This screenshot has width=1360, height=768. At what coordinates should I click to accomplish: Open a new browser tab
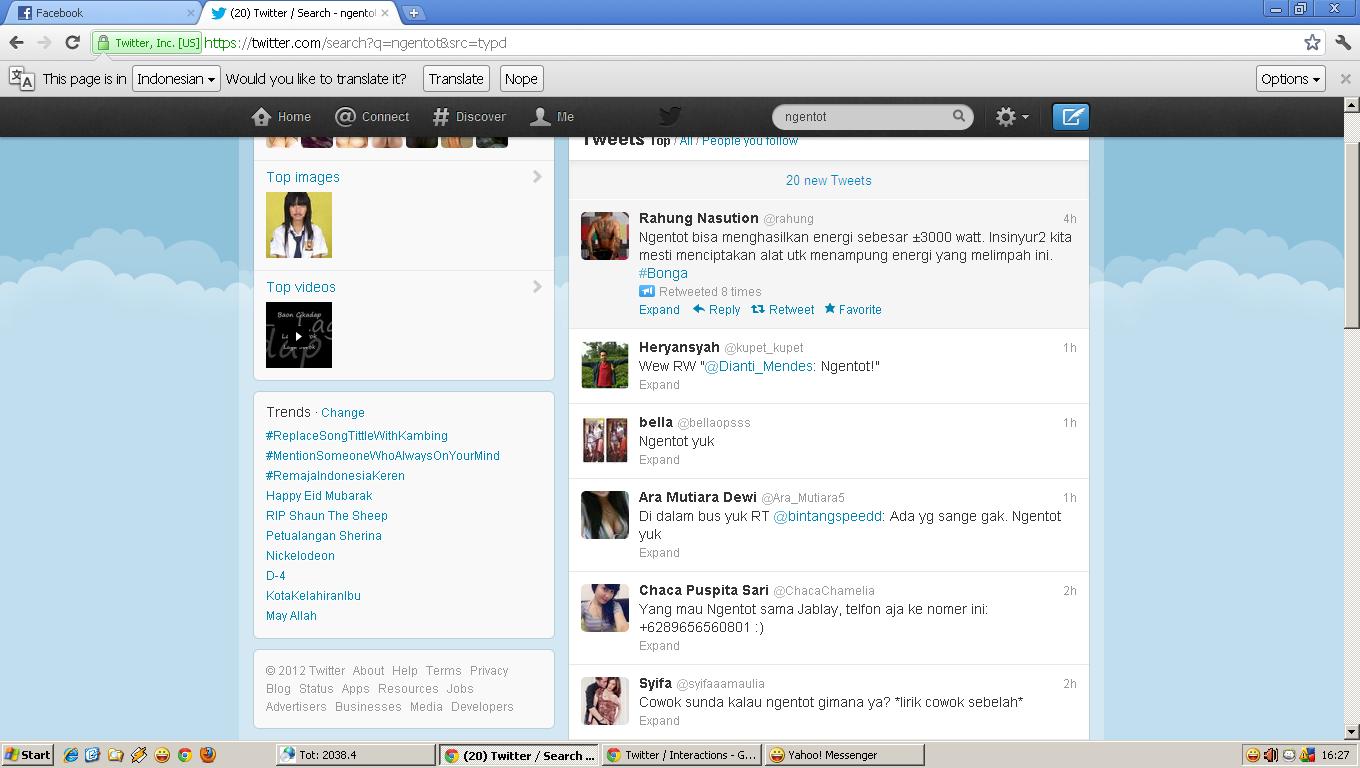tap(413, 13)
